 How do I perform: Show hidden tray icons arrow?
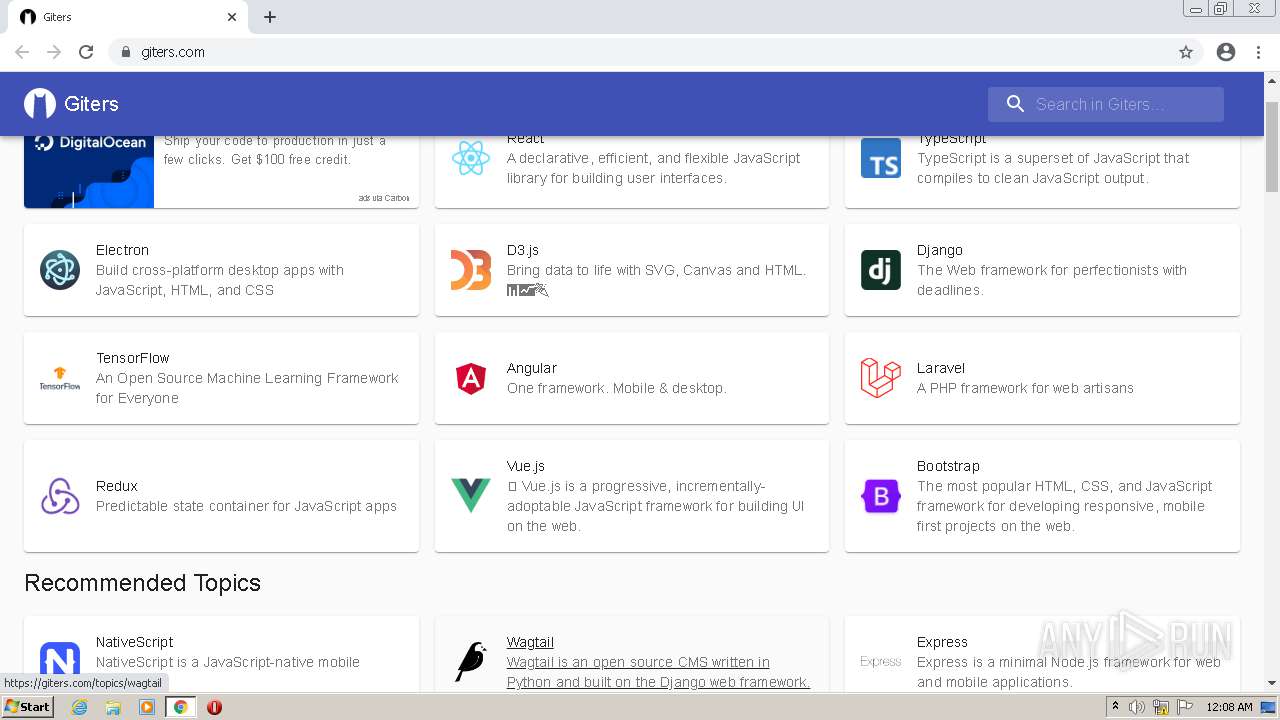1115,707
